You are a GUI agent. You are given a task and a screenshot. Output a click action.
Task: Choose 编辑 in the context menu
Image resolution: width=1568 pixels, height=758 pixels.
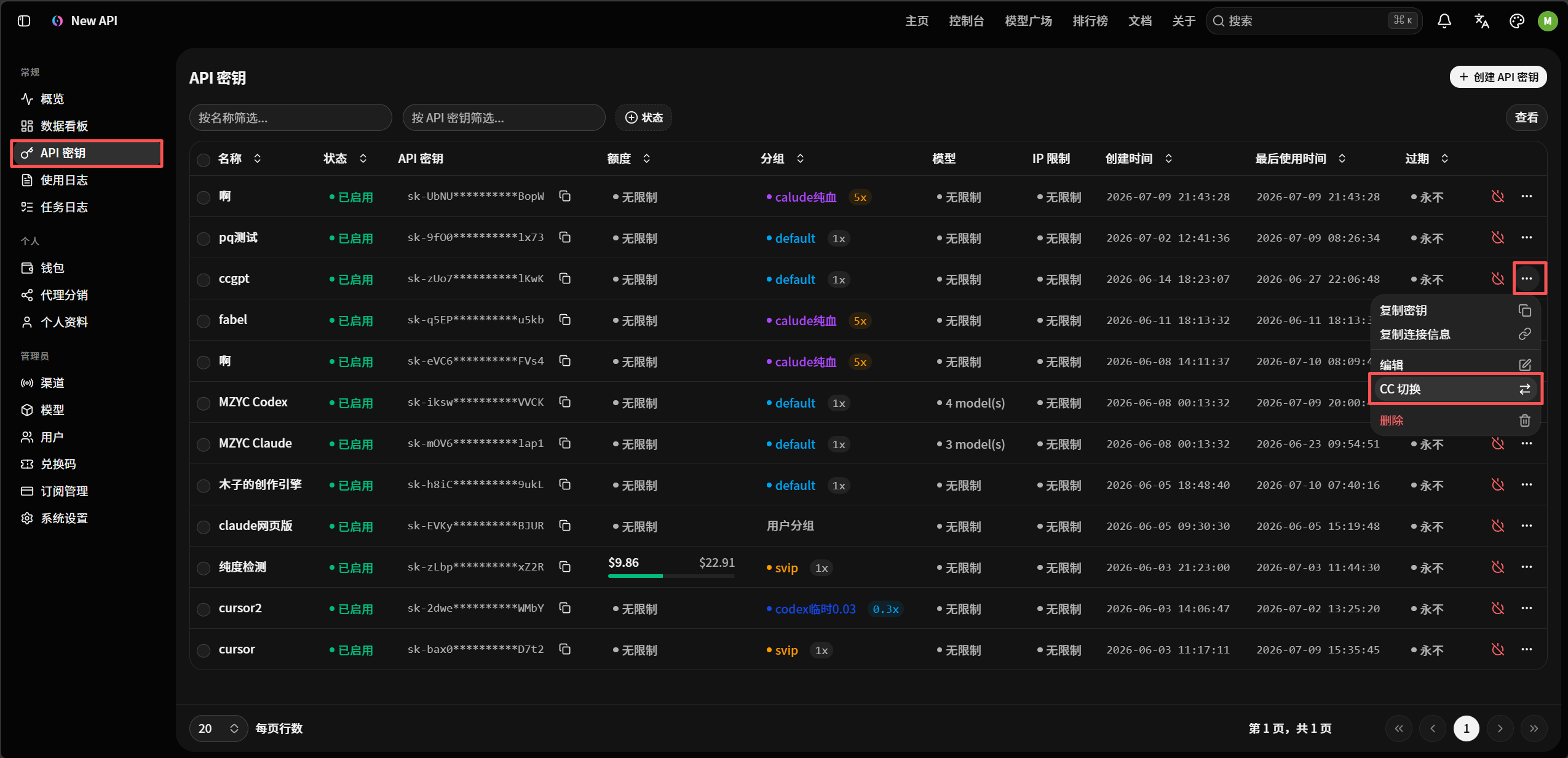tap(1455, 365)
